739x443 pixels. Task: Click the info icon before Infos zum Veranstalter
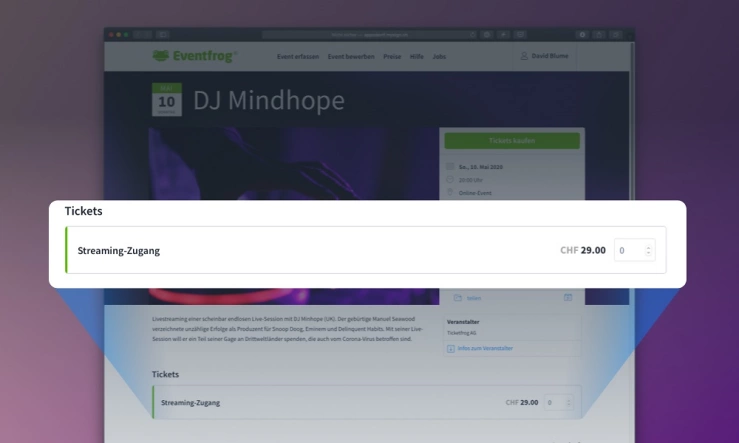coord(451,349)
